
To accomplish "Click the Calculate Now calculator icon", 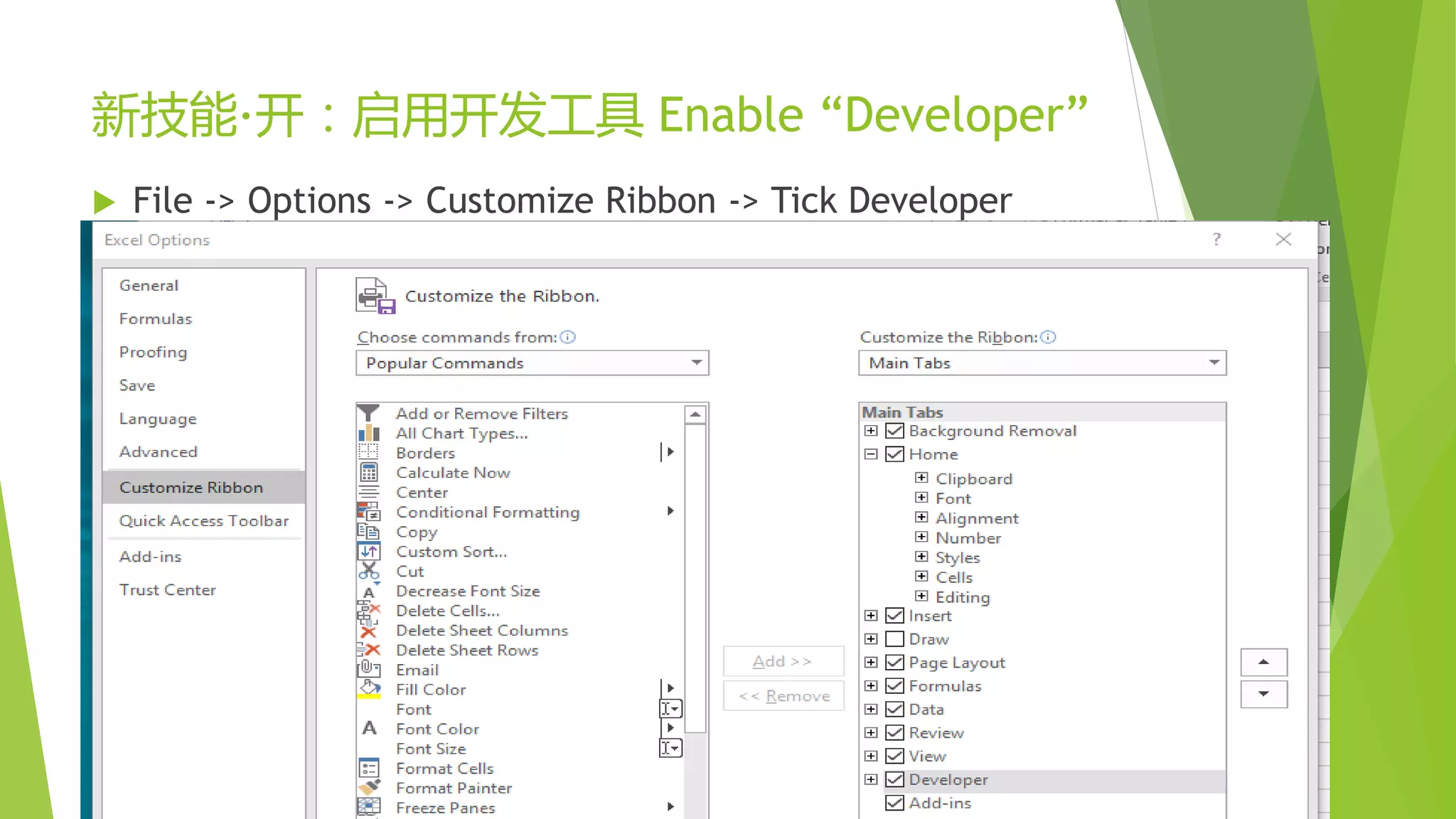I will pyautogui.click(x=368, y=472).
